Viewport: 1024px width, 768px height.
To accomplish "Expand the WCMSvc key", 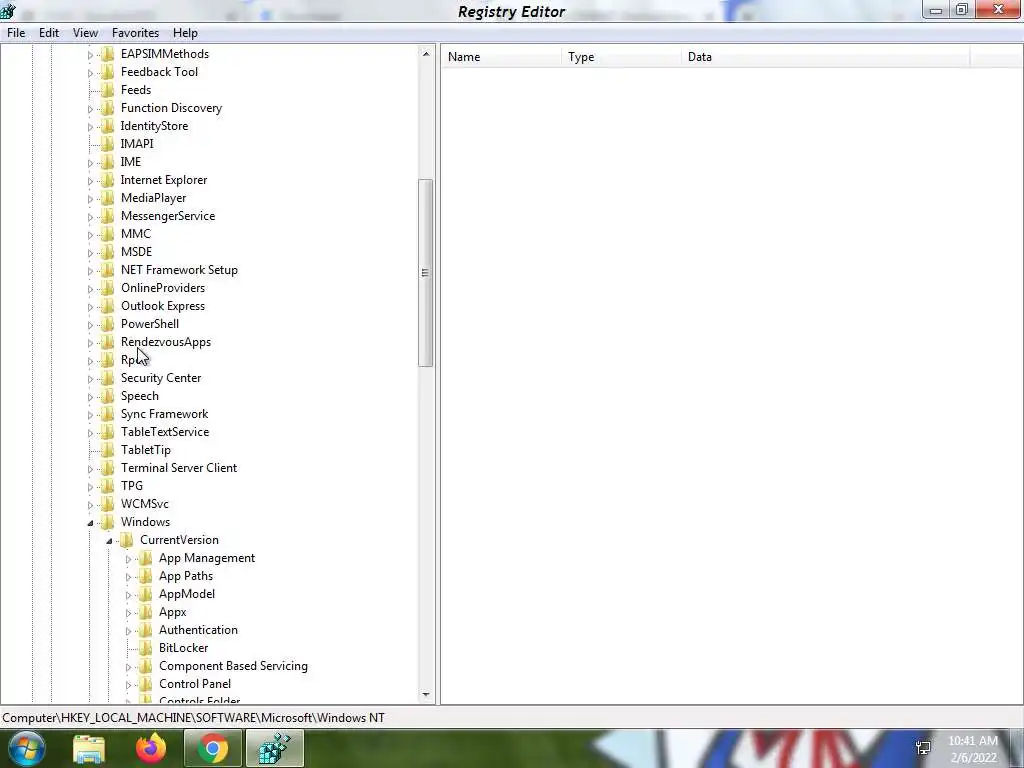I will (90, 504).
